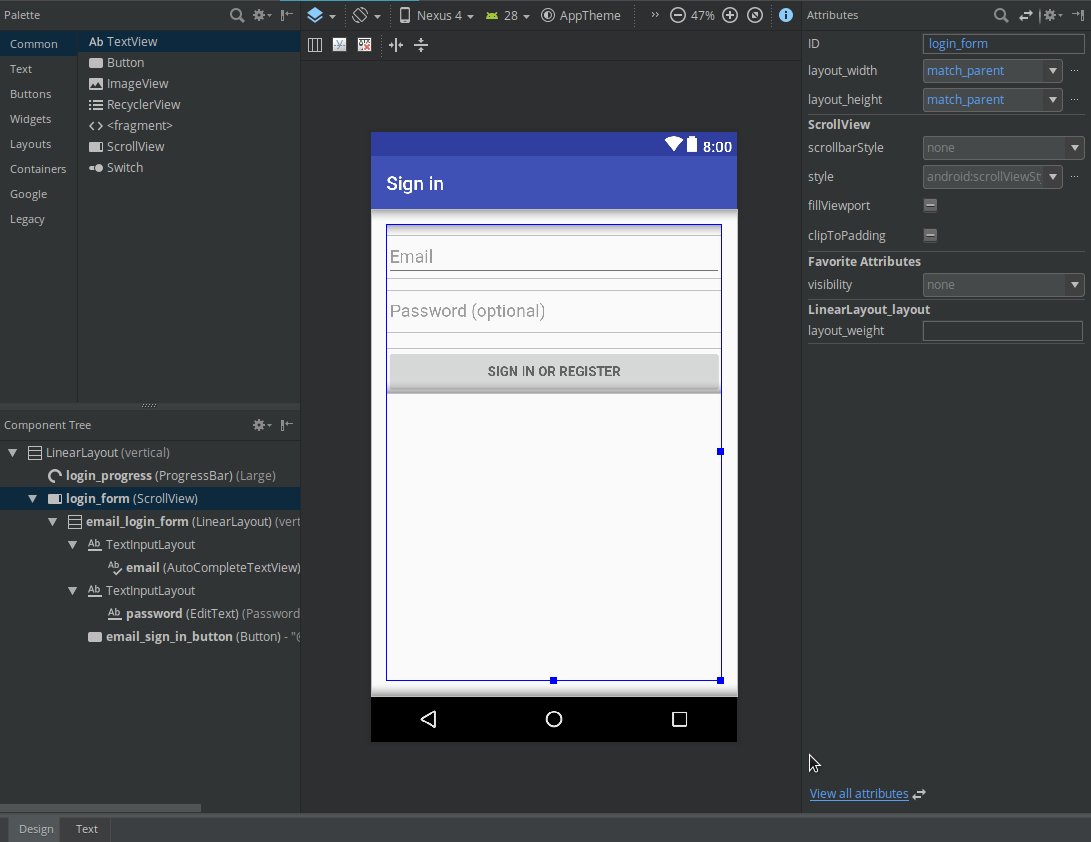1091x842 pixels.
Task: Open the visibility dropdown
Action: tap(1075, 285)
